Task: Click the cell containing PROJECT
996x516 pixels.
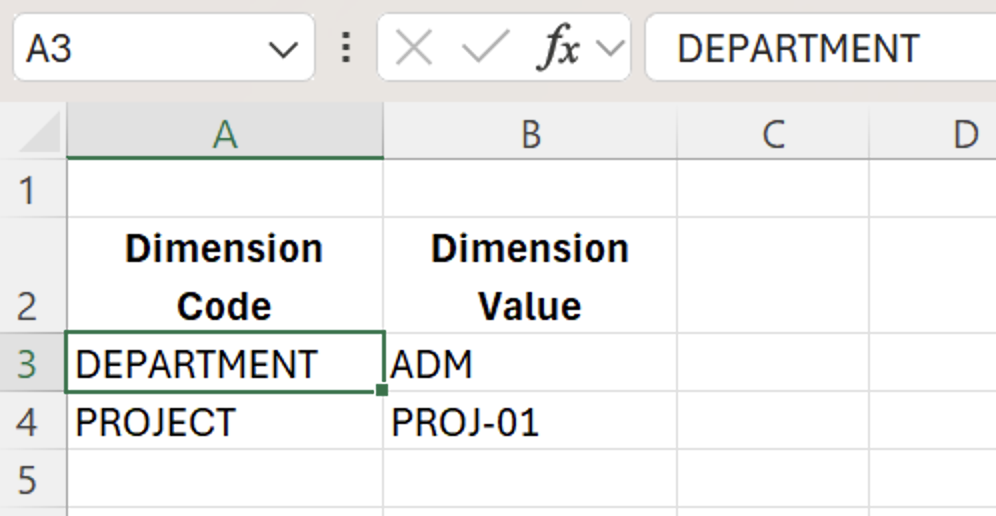Action: click(225, 422)
